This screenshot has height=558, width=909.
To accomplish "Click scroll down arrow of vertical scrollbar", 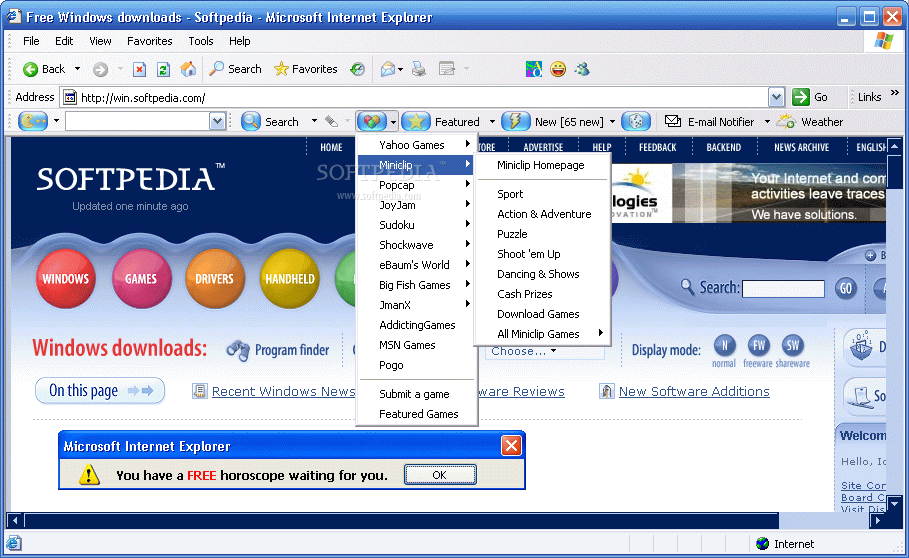I will pyautogui.click(x=894, y=504).
